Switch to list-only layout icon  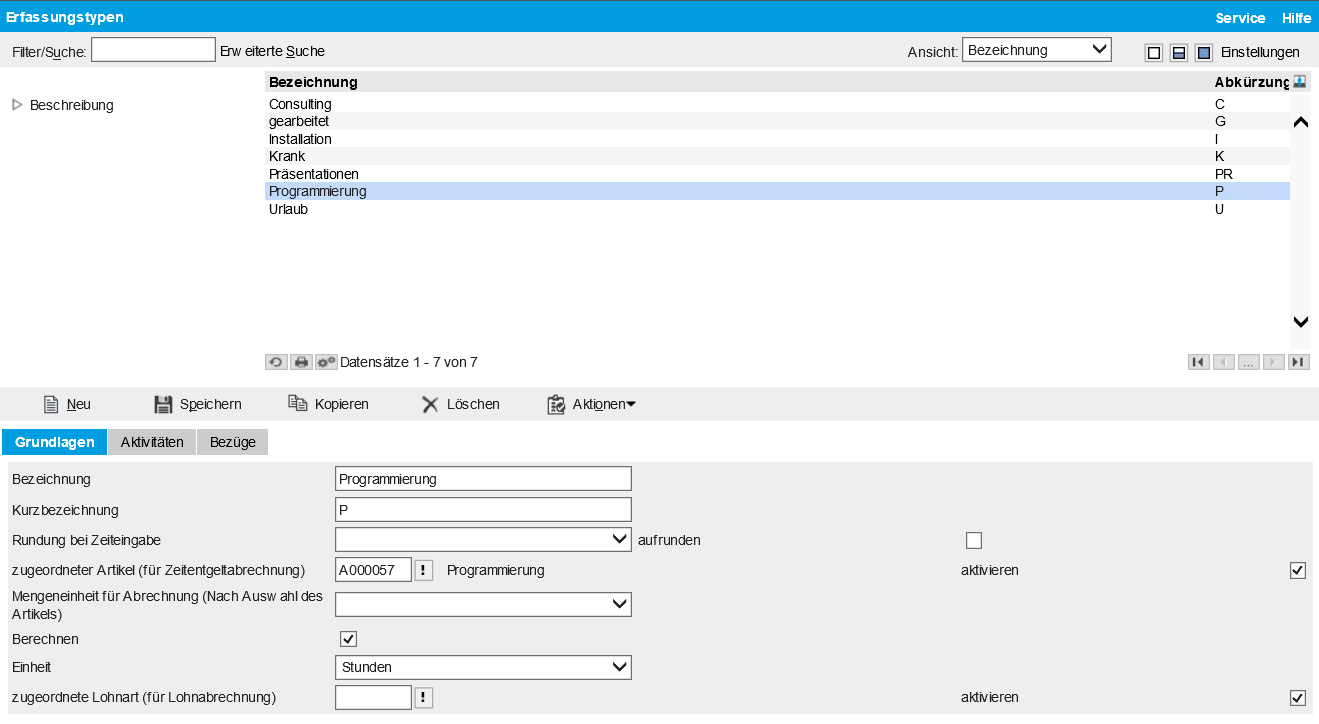pos(1154,53)
